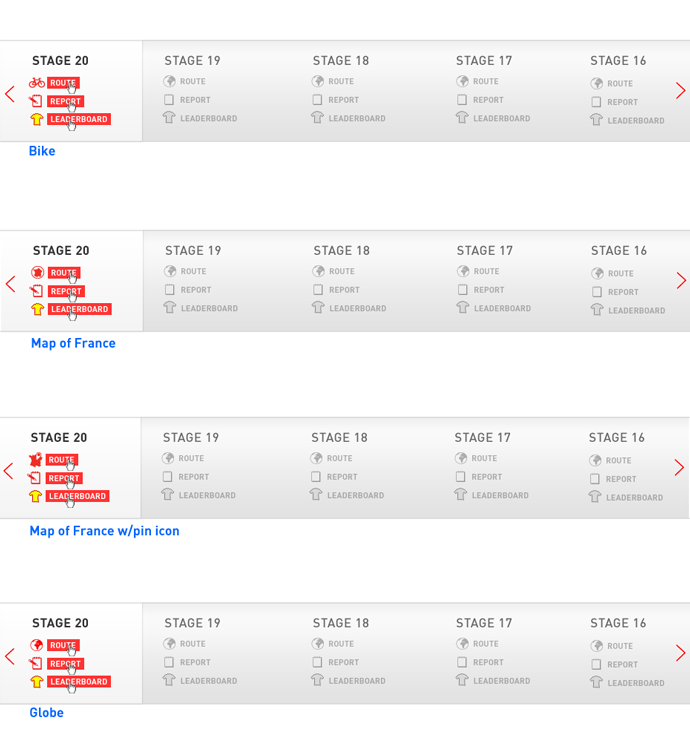Click REPORT text under Stage 19 in the Globe row
The width and height of the screenshot is (690, 742).
pyautogui.click(x=195, y=662)
